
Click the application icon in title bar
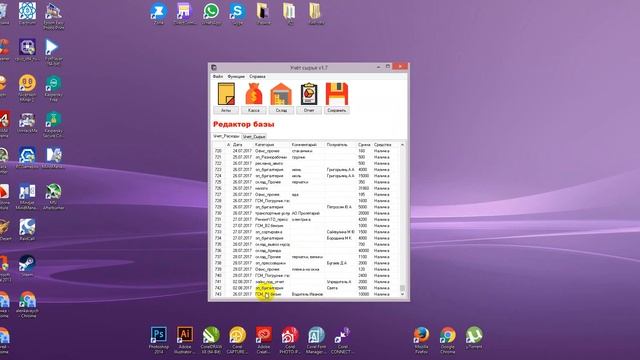214,68
